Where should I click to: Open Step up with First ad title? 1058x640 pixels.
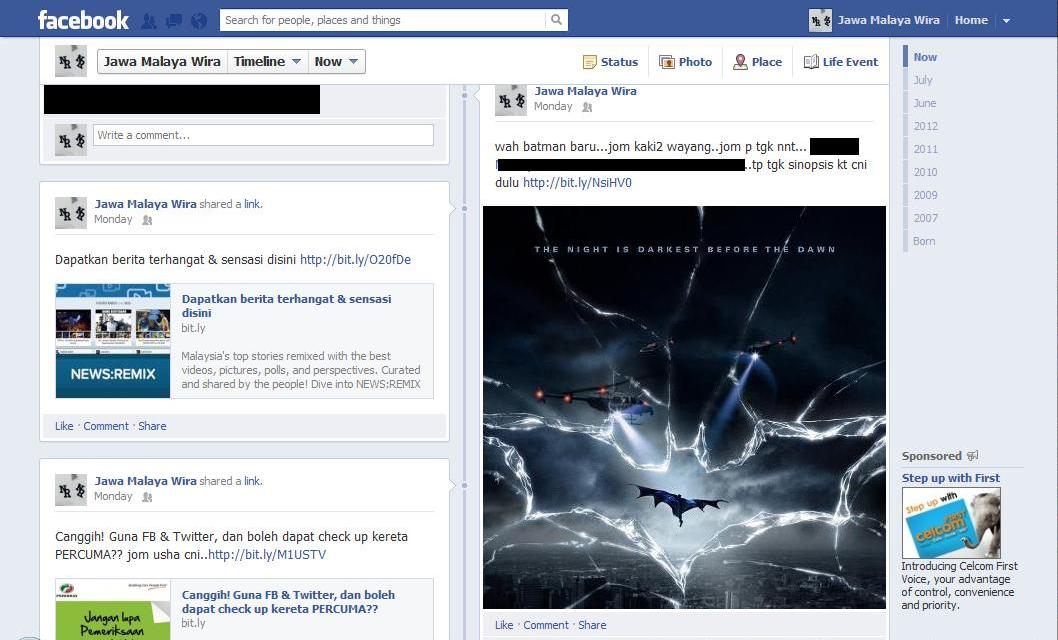(951, 478)
